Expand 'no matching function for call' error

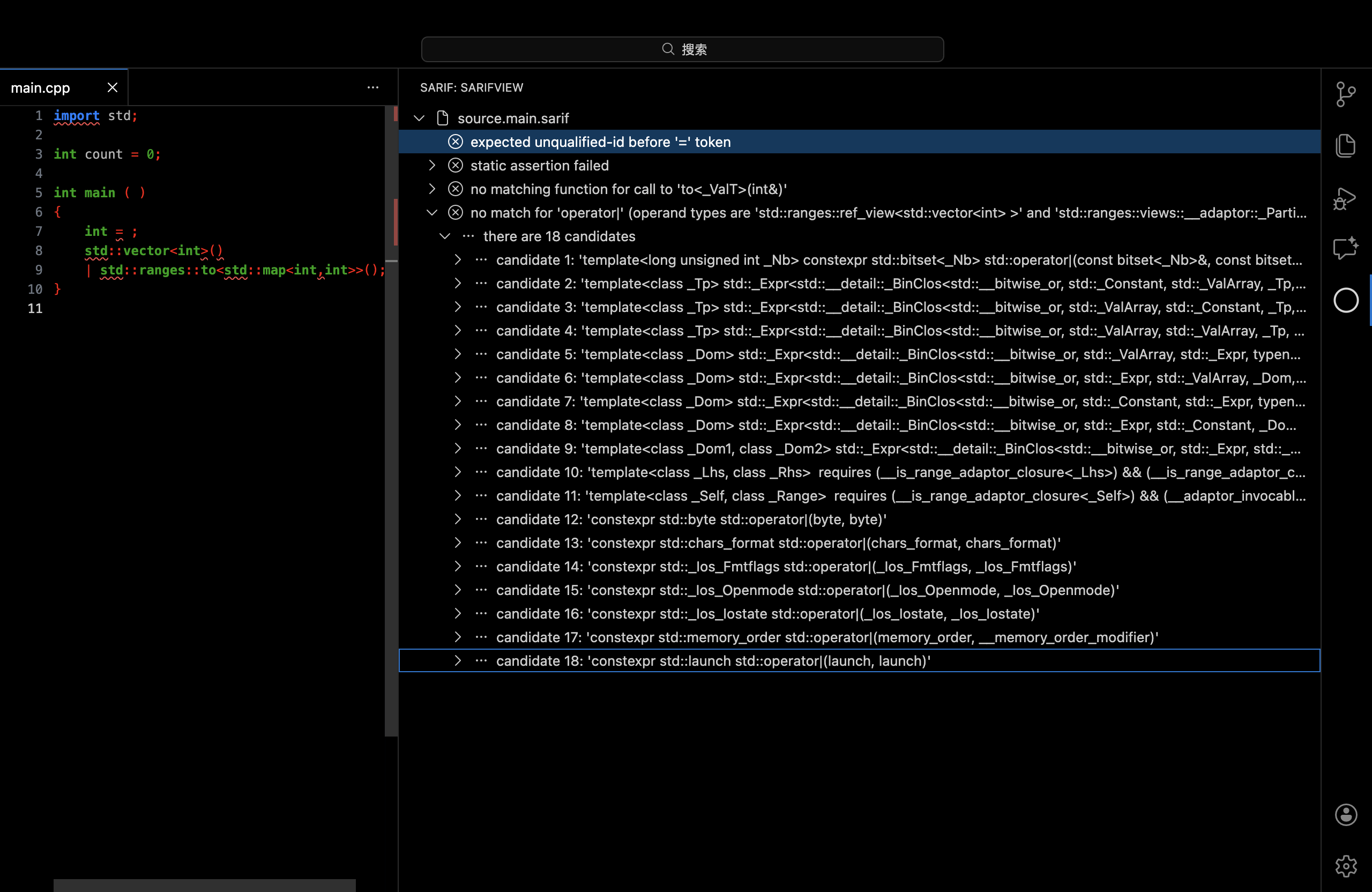[432, 189]
